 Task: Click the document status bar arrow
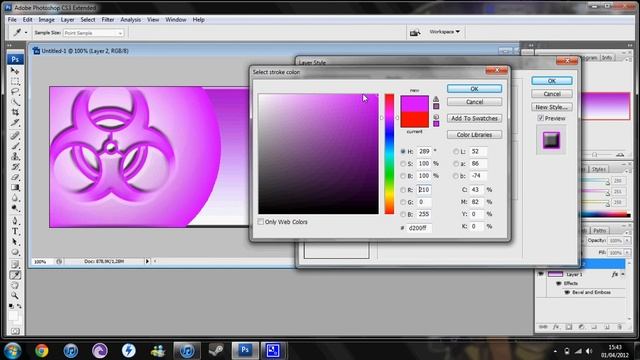(x=147, y=261)
